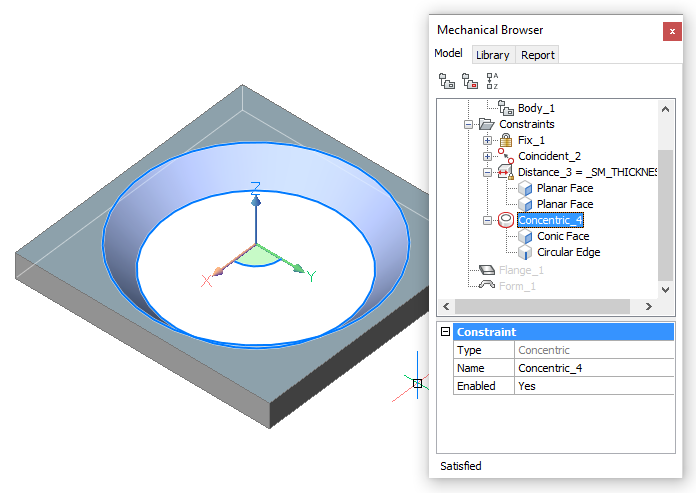This screenshot has width=696, height=493.
Task: Expand the Coincident_2 constraint node
Action: click(x=487, y=156)
